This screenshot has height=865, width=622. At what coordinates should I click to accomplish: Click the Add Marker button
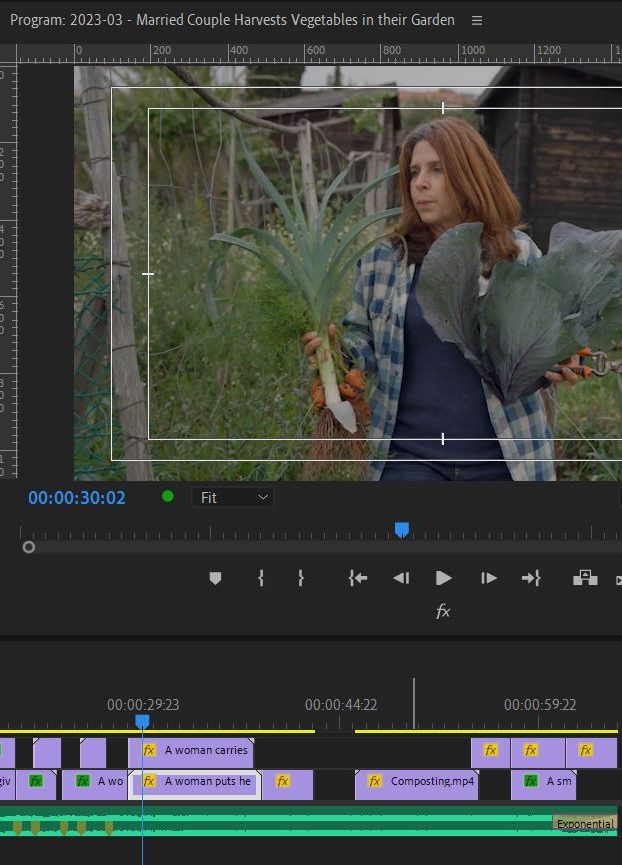point(216,578)
